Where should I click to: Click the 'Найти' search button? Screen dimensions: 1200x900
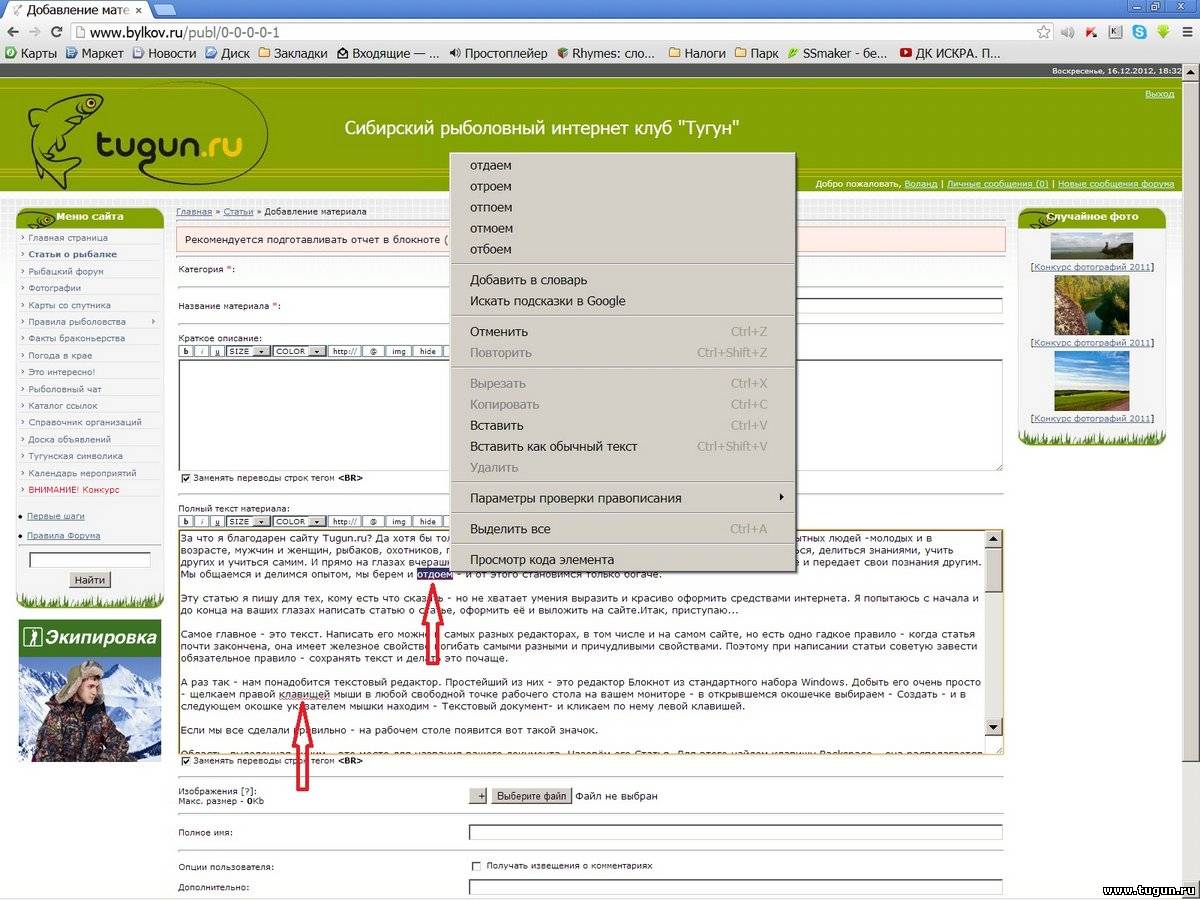coord(90,580)
